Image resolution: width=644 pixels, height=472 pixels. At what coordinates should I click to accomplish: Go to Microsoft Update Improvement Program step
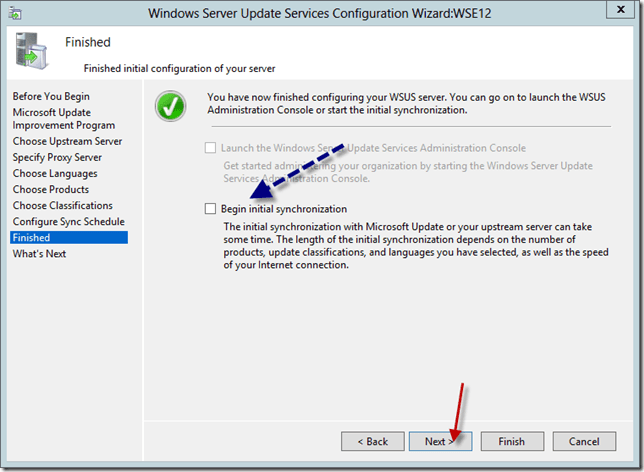[x=64, y=119]
